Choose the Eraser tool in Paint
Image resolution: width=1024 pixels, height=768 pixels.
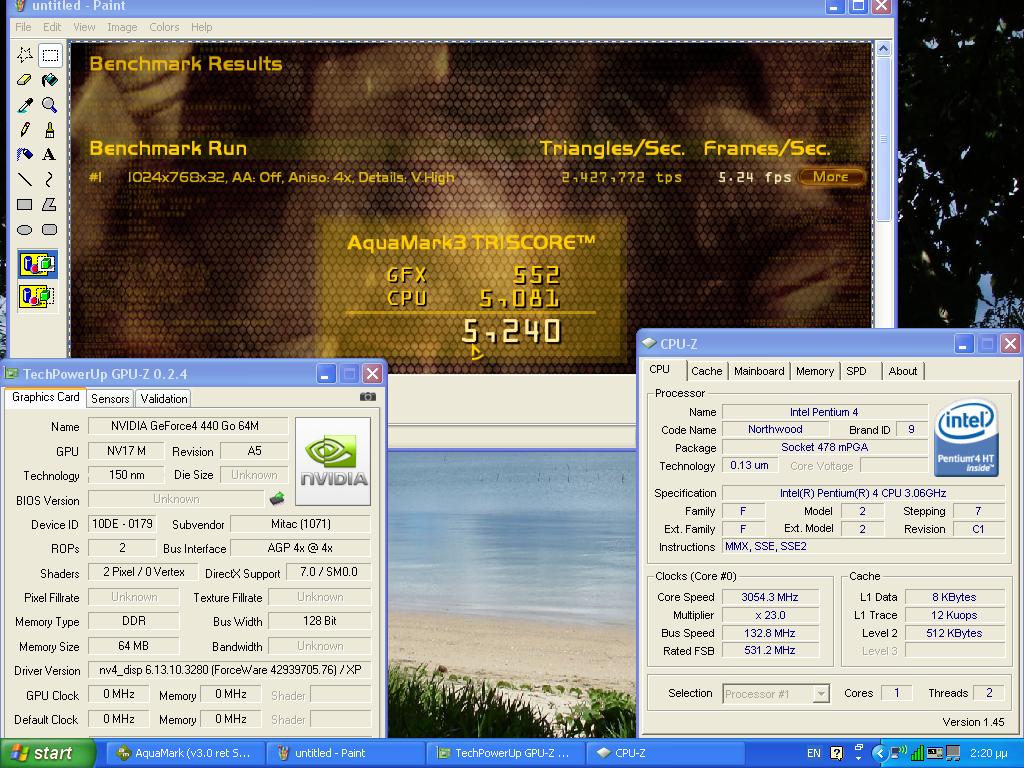coord(25,80)
